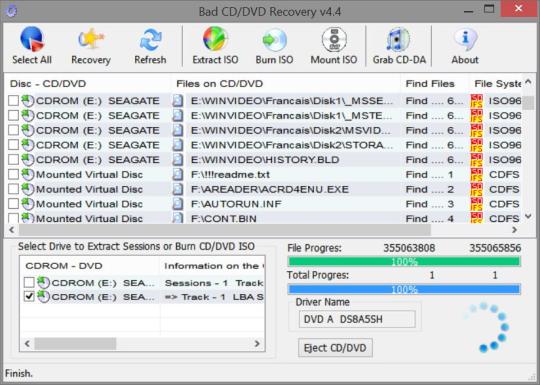540x385 pixels.
Task: Click file icon for _MSSE... row
Action: pyautogui.click(x=178, y=101)
